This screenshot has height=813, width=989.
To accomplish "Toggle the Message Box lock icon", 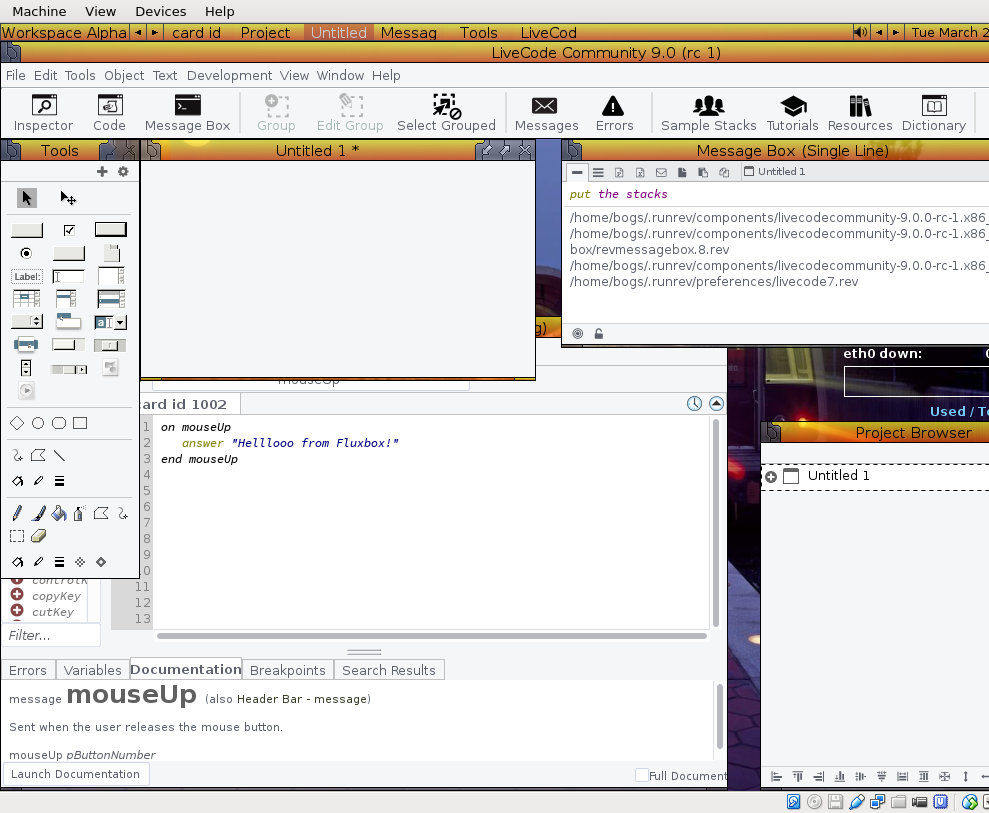I will (598, 333).
